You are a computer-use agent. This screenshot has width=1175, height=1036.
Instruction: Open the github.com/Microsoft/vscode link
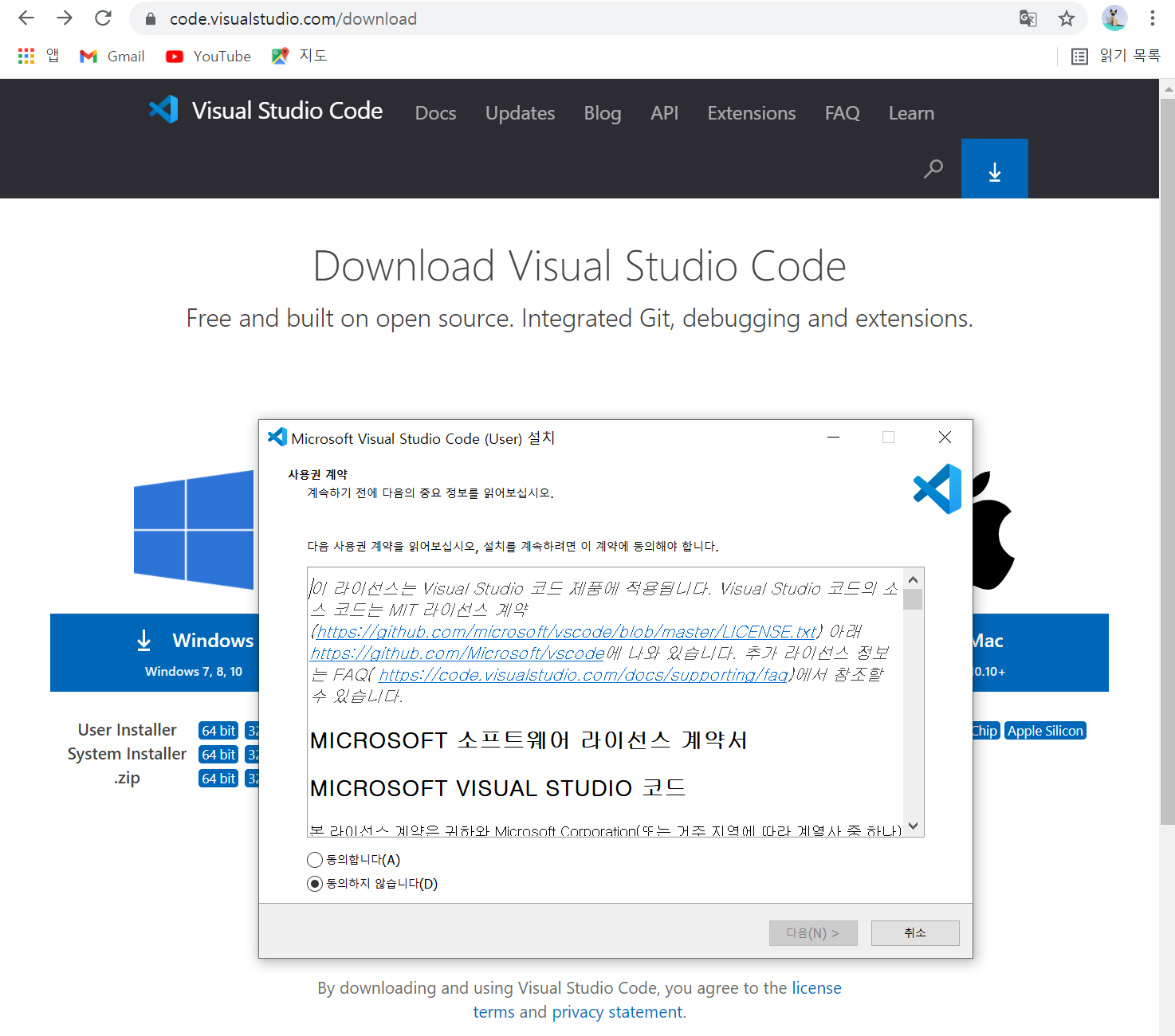tap(458, 653)
